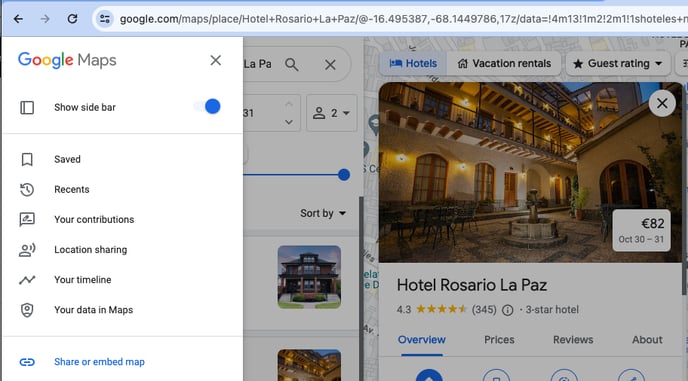Adjust the price range slider handle

point(344,175)
